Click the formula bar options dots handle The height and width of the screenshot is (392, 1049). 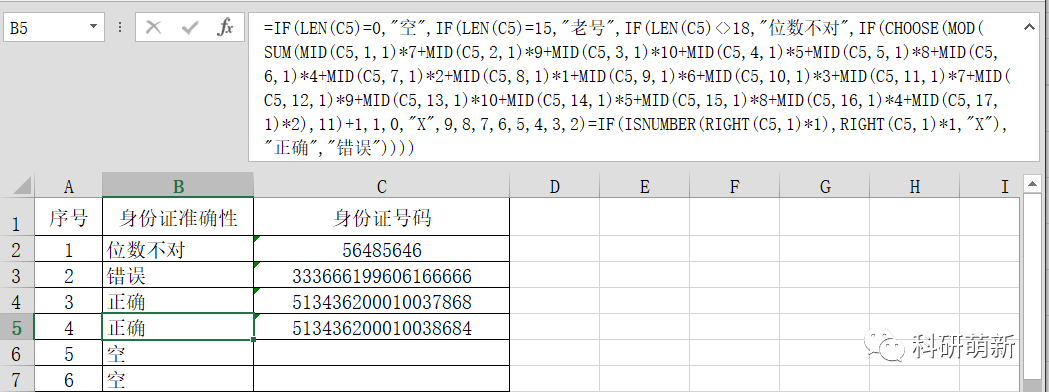120,27
